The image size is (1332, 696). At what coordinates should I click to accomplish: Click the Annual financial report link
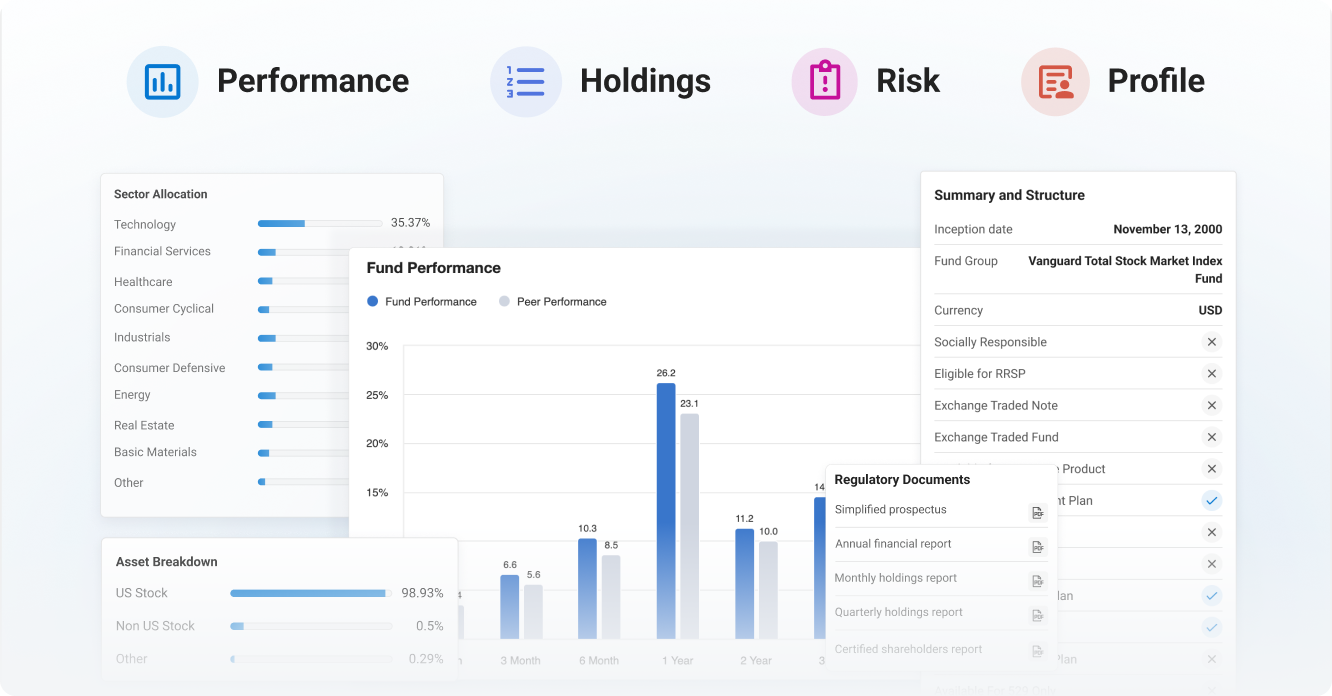(895, 544)
